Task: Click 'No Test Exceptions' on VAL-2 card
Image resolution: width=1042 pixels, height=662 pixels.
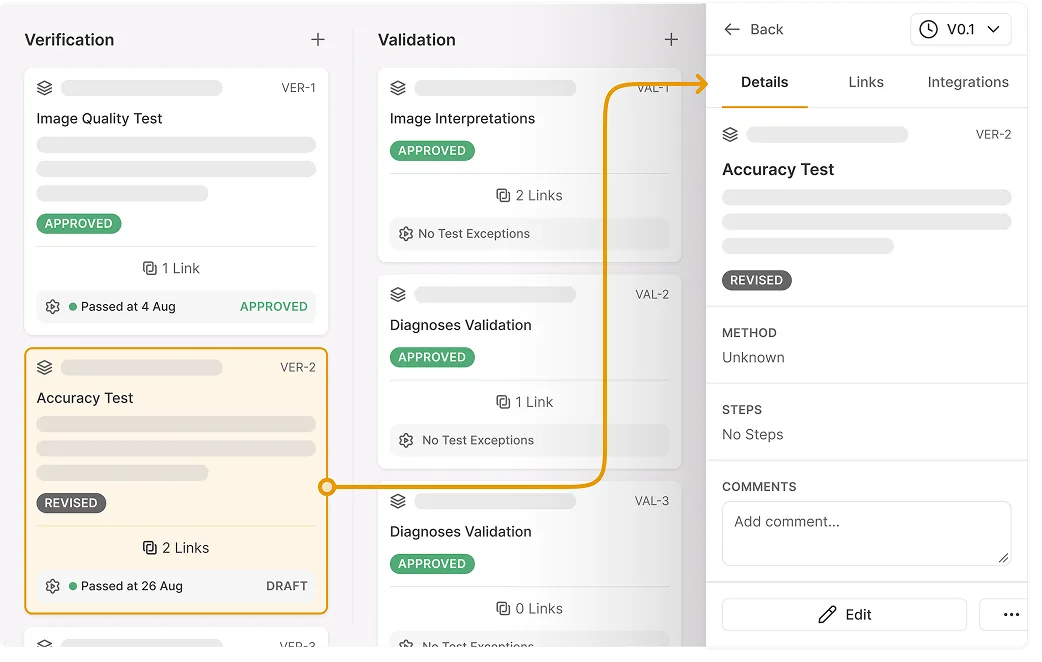Action: click(x=478, y=441)
